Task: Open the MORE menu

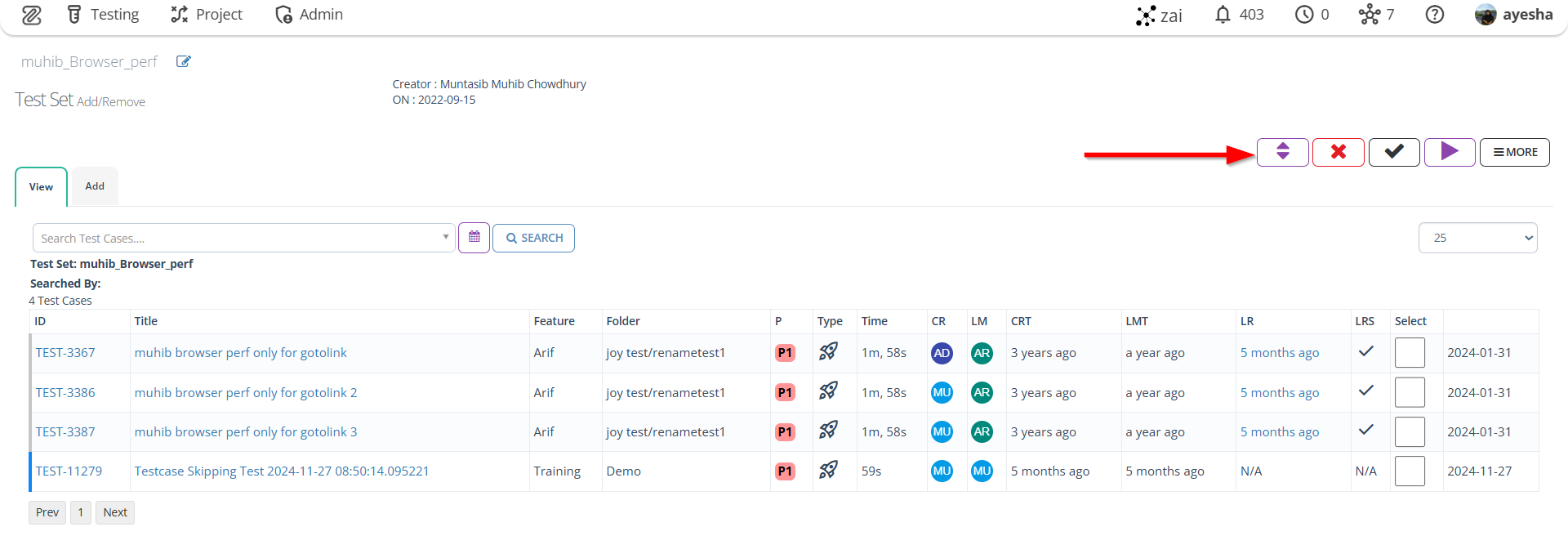Action: point(1514,152)
